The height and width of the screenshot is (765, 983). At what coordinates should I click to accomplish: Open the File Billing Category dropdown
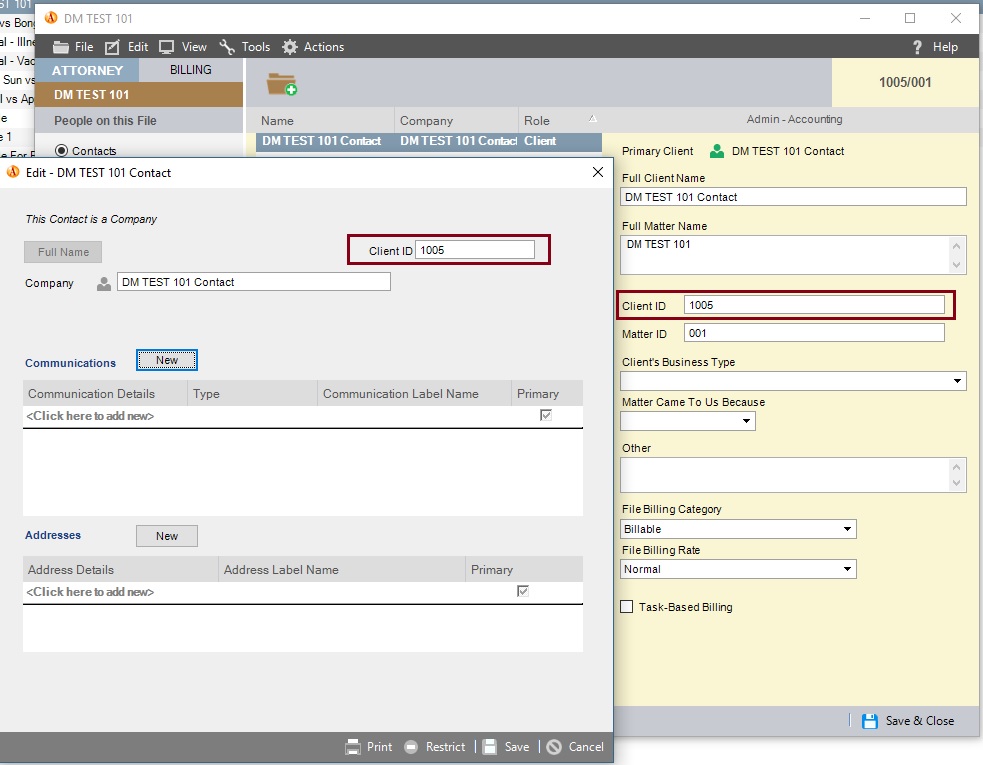(848, 529)
